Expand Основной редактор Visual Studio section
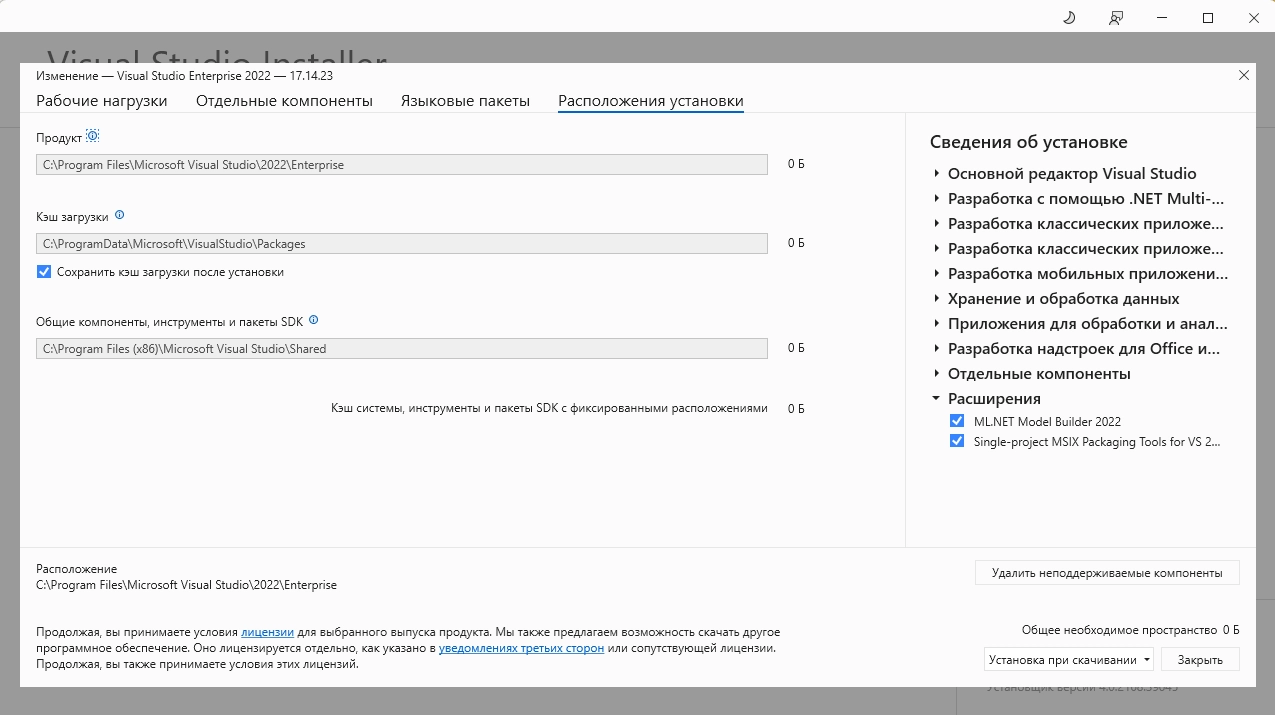Viewport: 1275px width, 715px height. click(x=937, y=174)
